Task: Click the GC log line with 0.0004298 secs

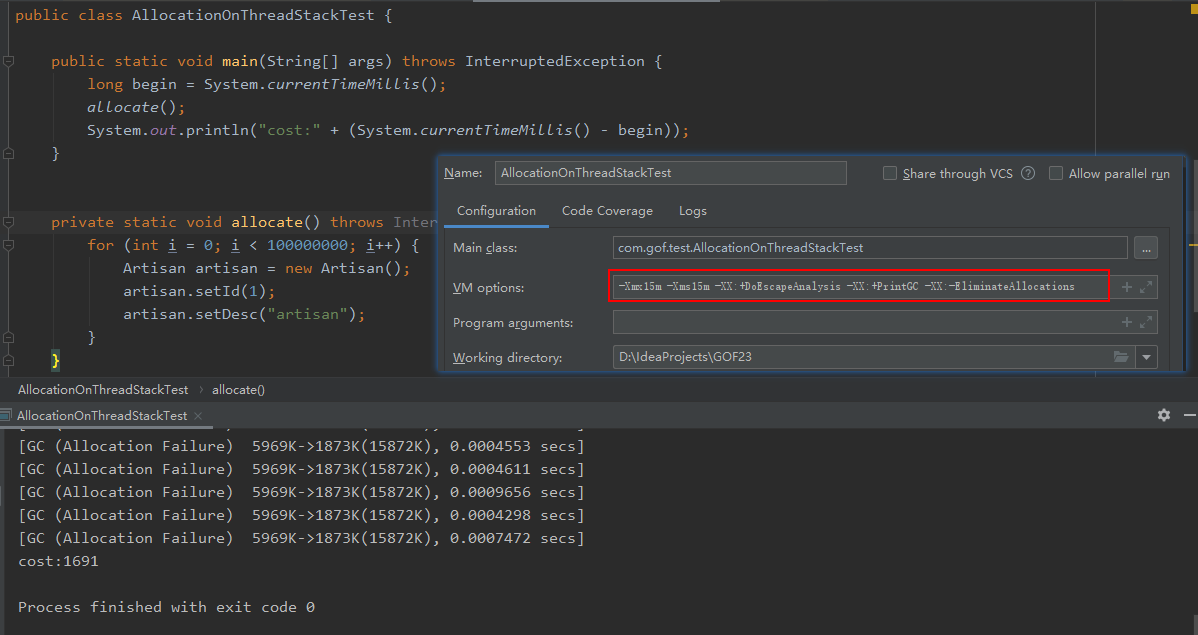Action: 301,515
